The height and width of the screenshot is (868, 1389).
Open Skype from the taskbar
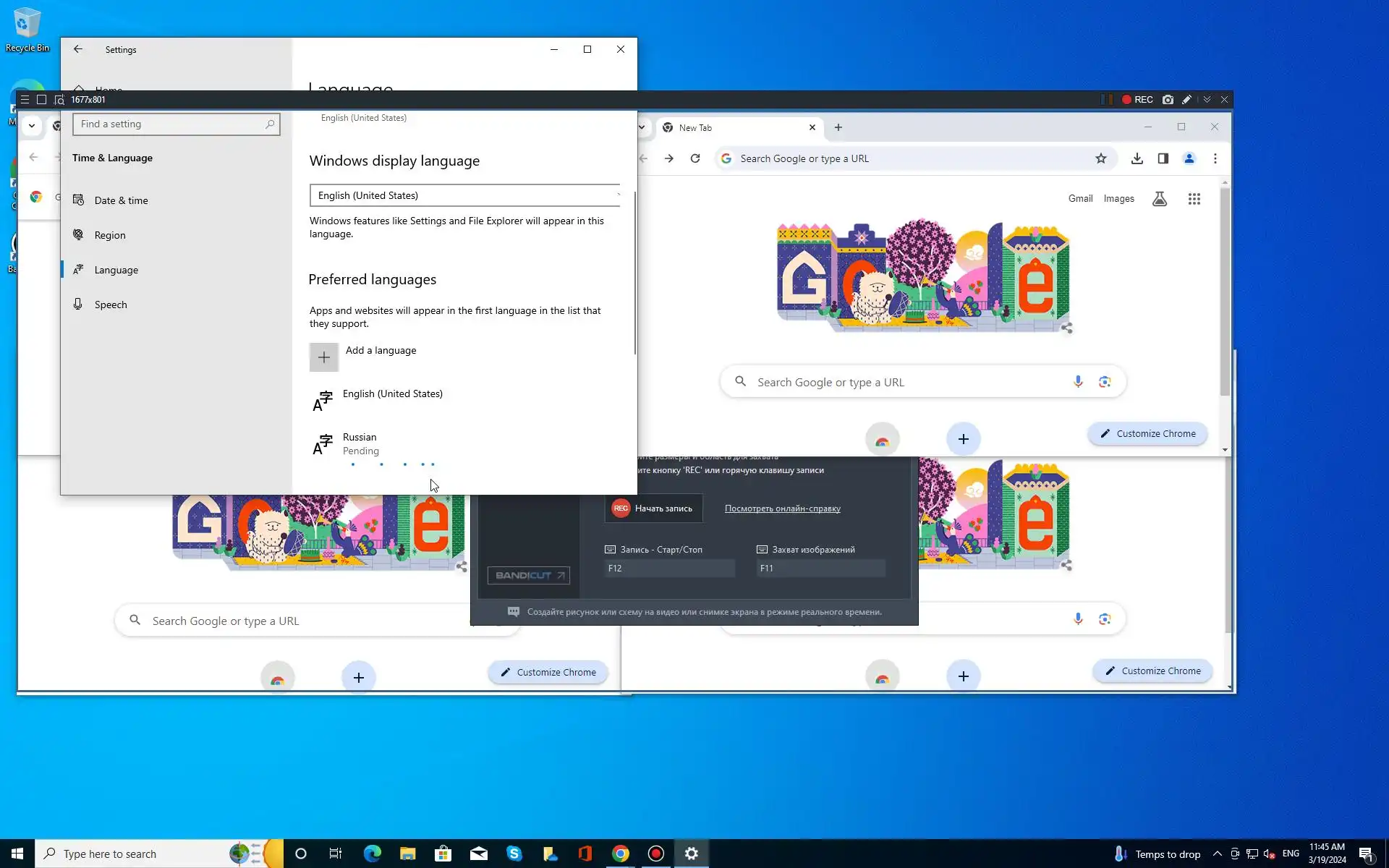pyautogui.click(x=514, y=854)
